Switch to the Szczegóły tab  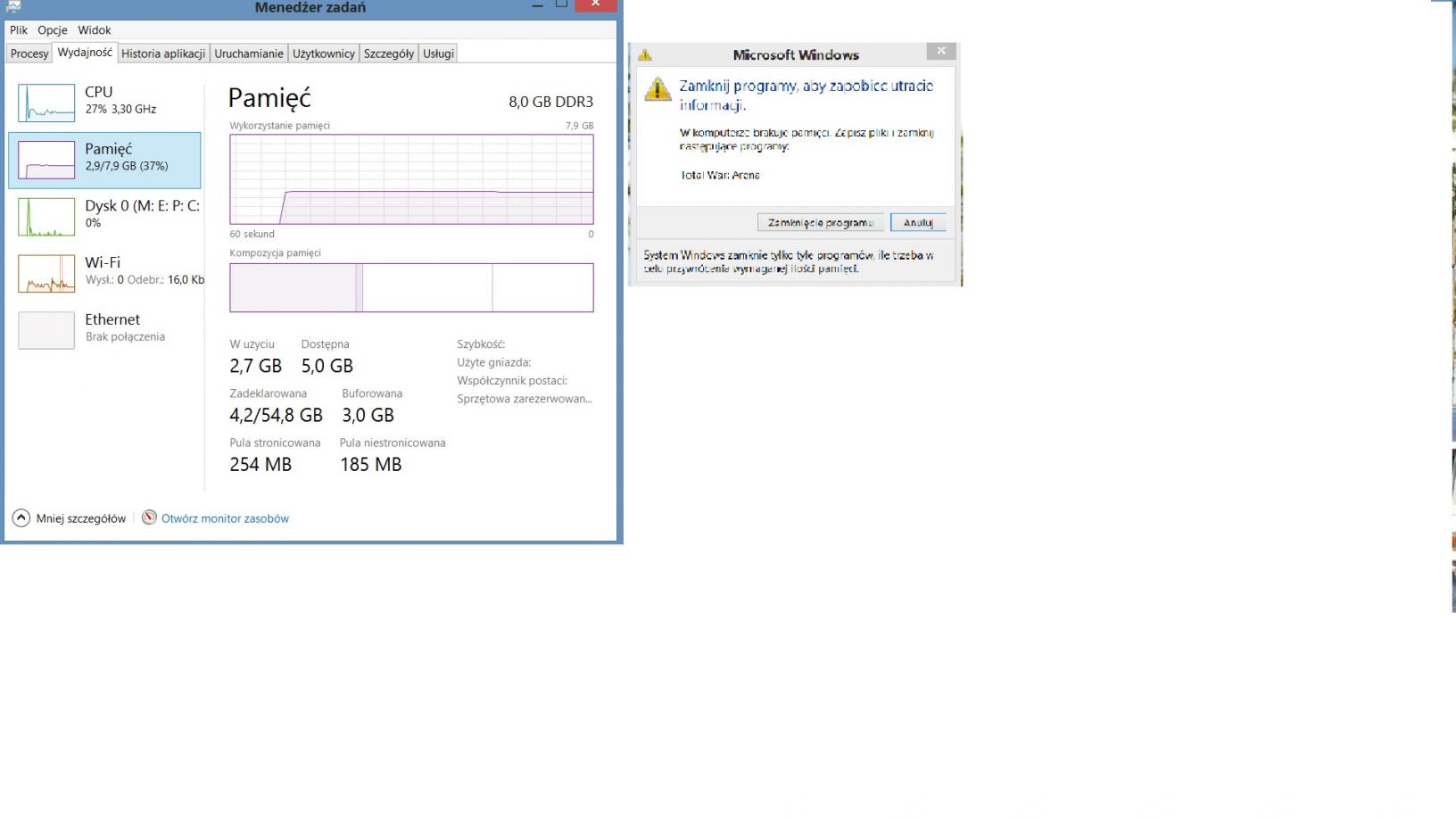[x=389, y=54]
